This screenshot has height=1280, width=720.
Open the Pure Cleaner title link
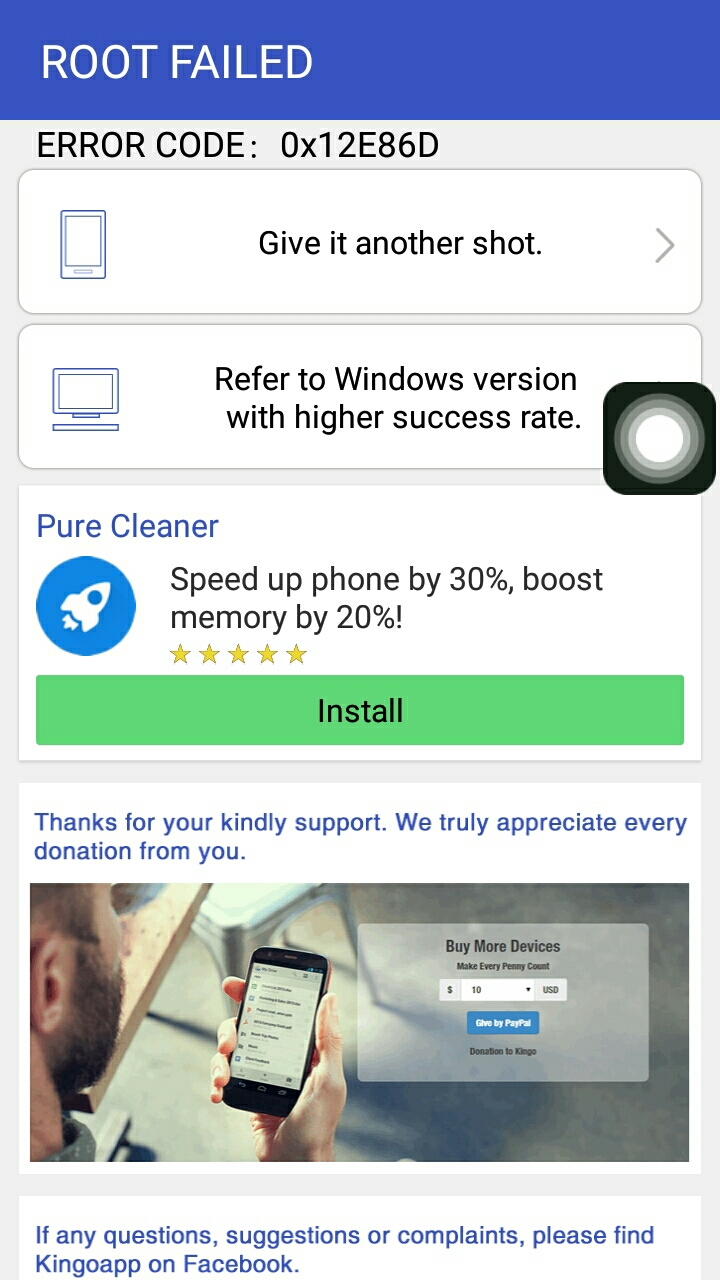click(128, 526)
